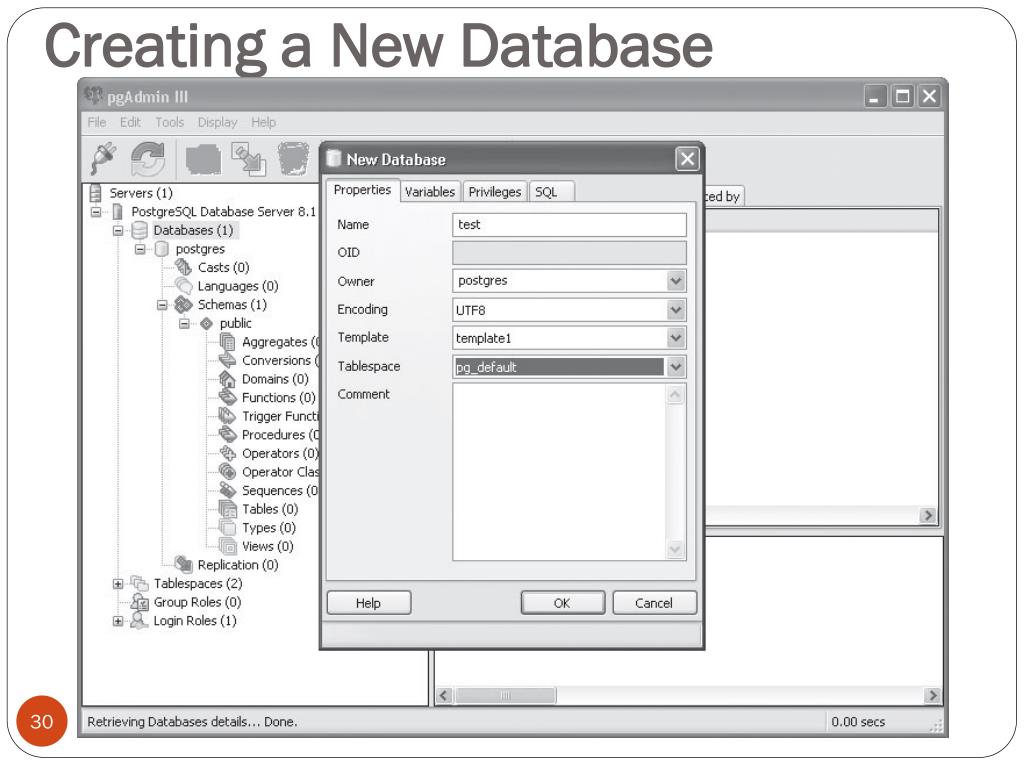Screen dimensions: 1024x768
Task: Click the public schema diamond icon
Action: 206,323
